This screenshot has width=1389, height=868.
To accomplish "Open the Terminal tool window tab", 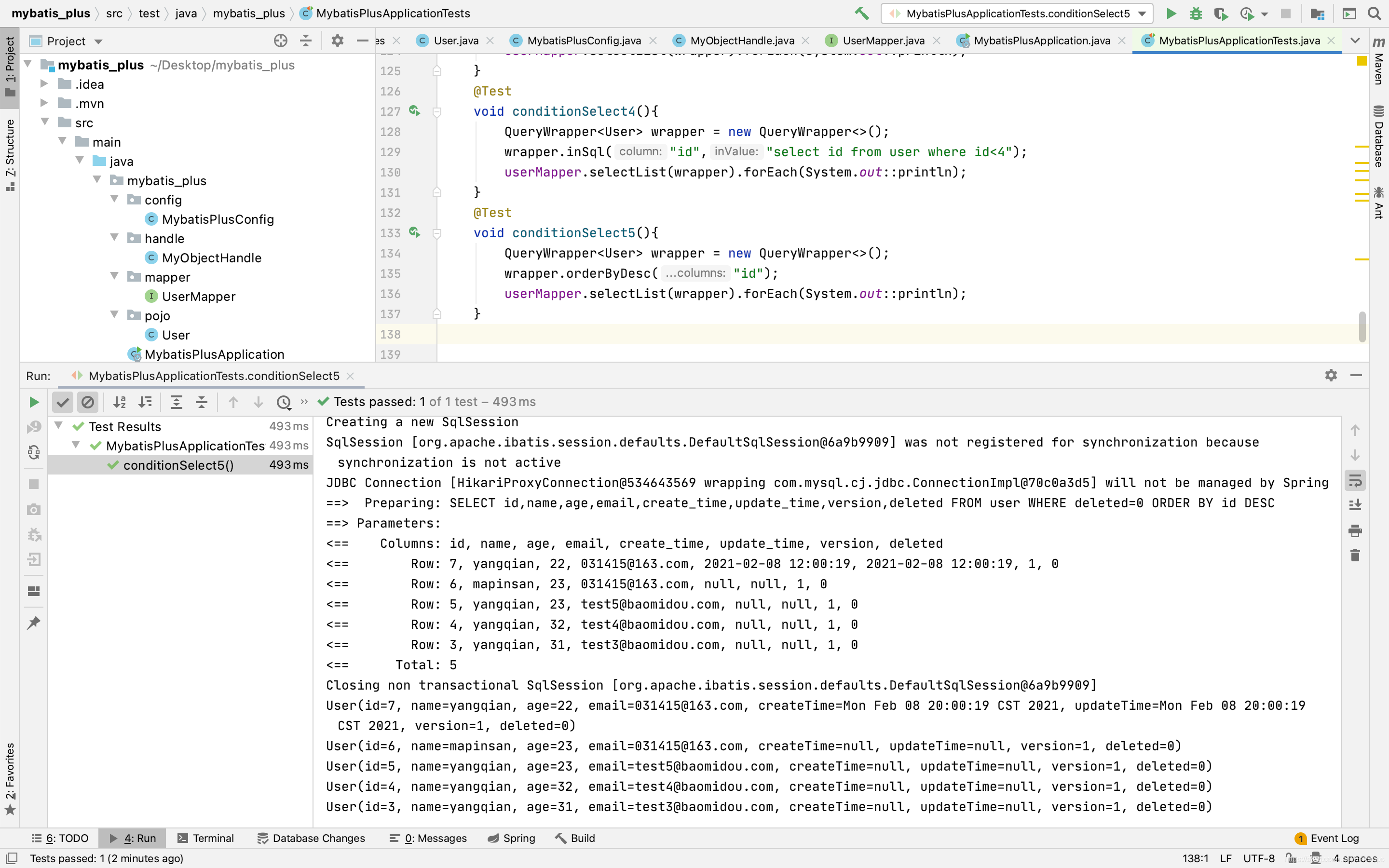I will pos(205,838).
